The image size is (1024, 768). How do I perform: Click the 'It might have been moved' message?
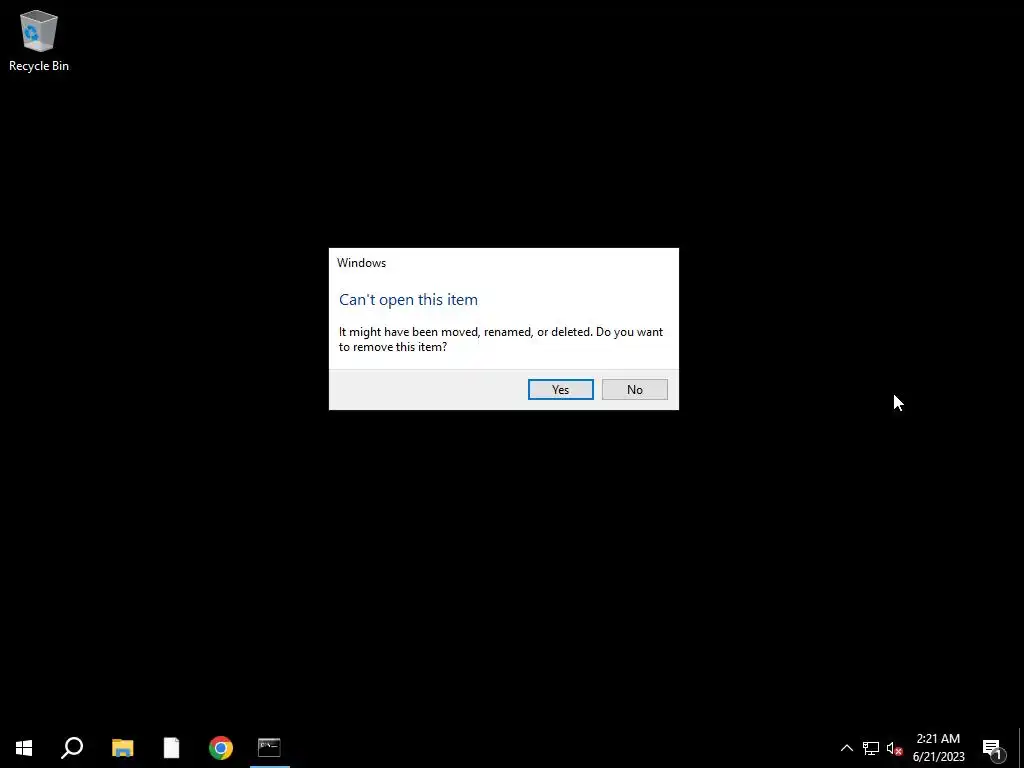(x=501, y=339)
